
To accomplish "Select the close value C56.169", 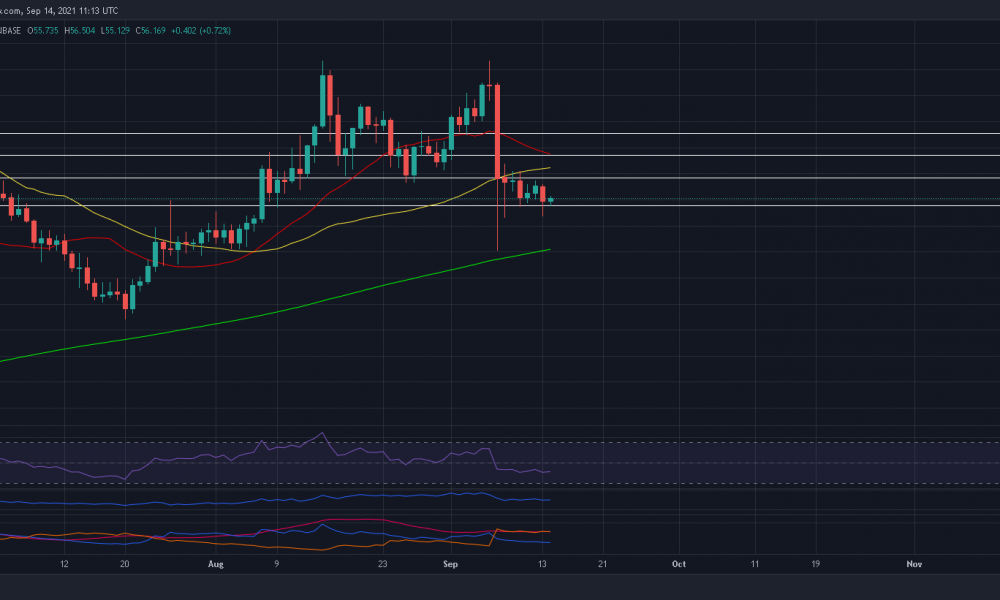I will point(151,31).
